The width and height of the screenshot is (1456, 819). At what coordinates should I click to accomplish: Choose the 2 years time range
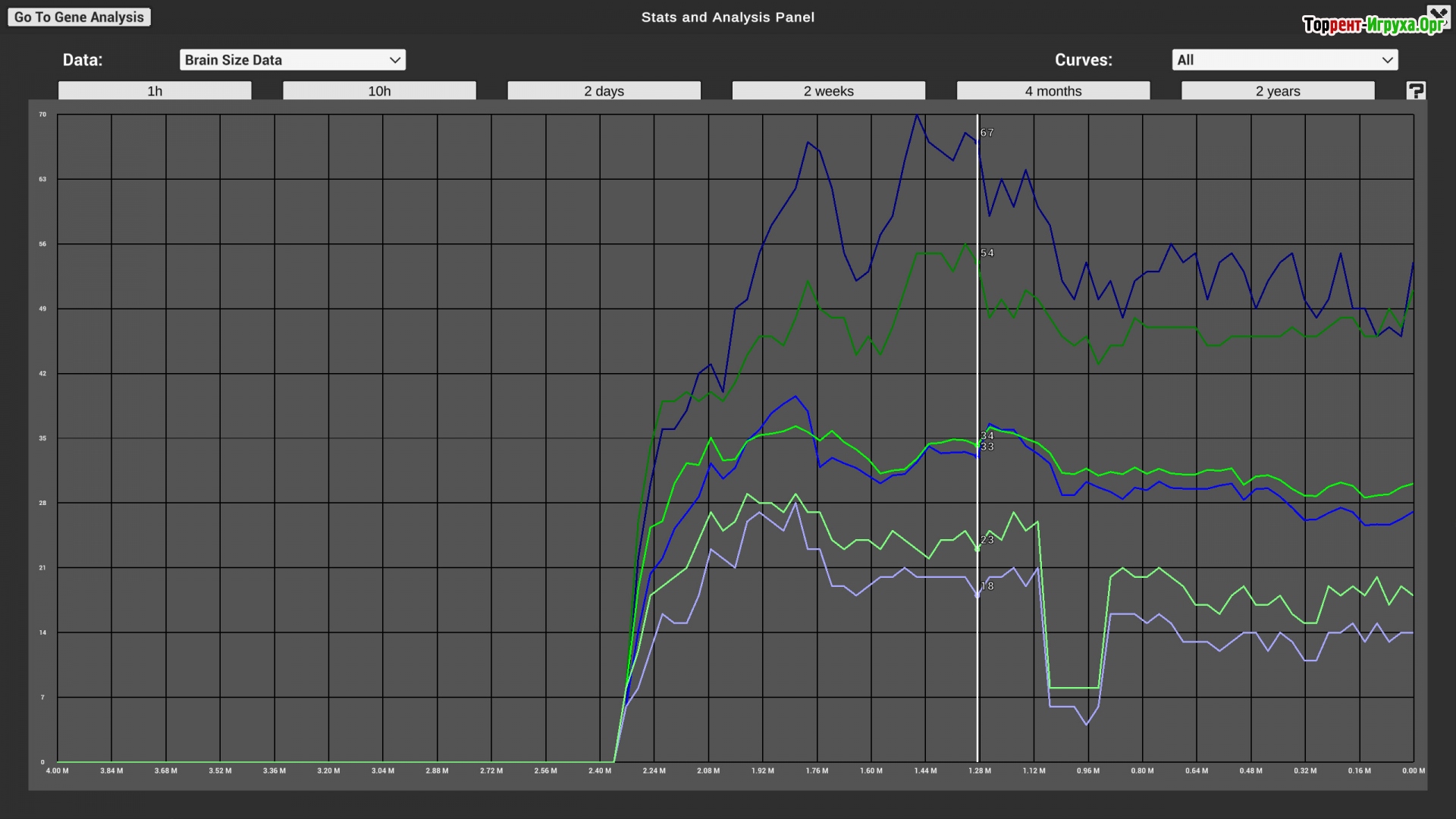1277,91
